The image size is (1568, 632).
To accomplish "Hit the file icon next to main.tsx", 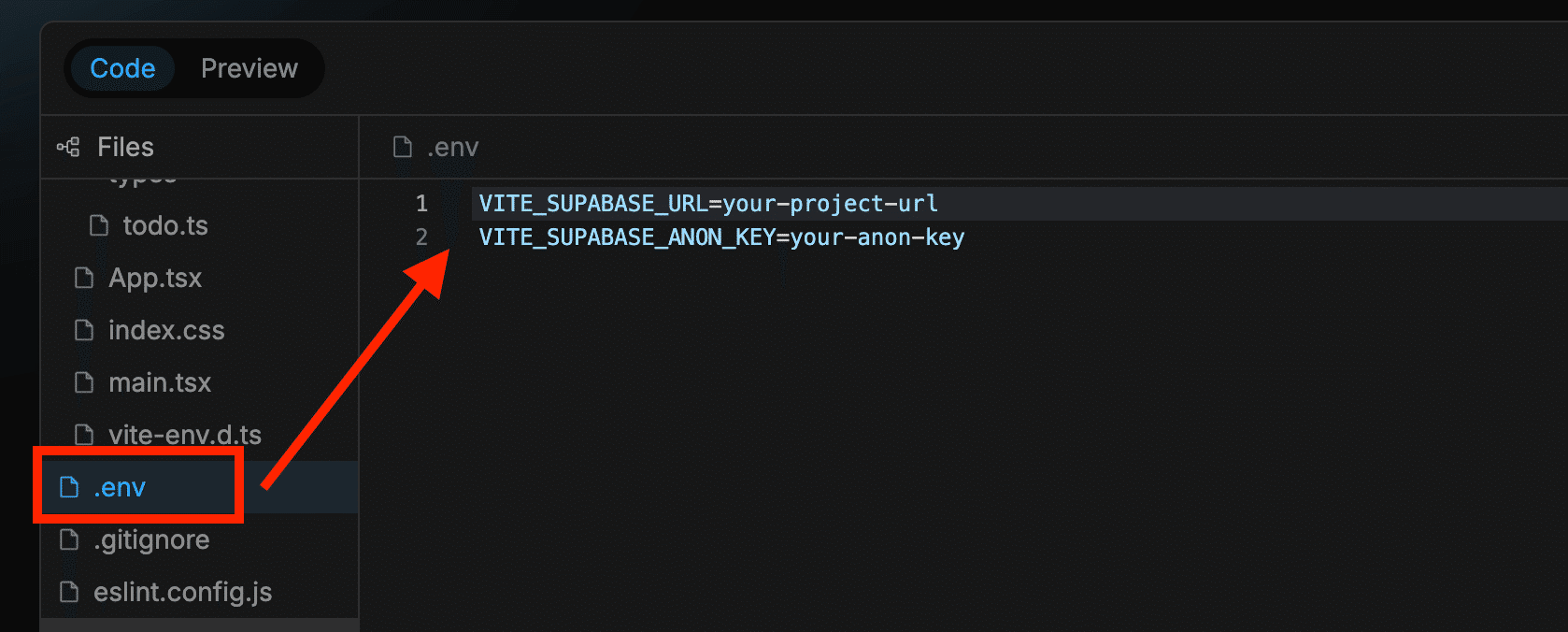I will click(84, 382).
